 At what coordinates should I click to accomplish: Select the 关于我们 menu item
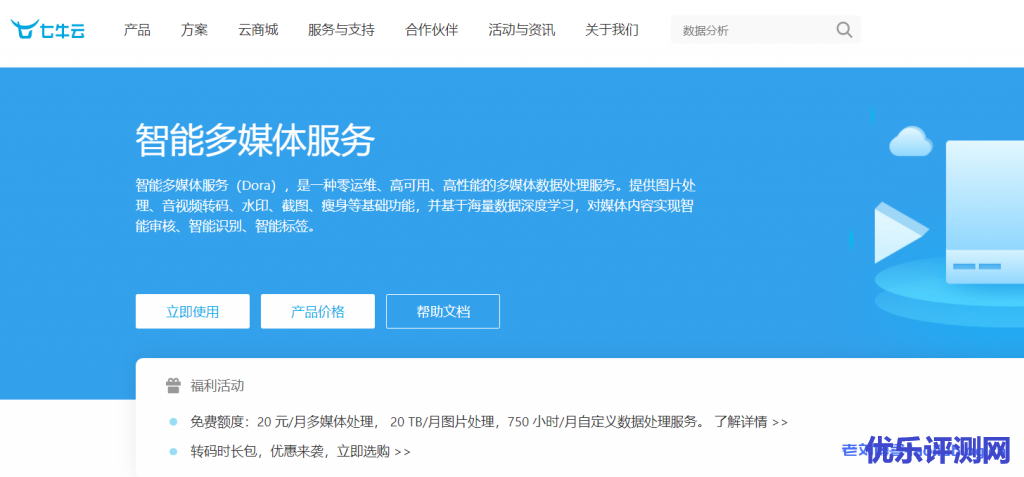coord(611,30)
